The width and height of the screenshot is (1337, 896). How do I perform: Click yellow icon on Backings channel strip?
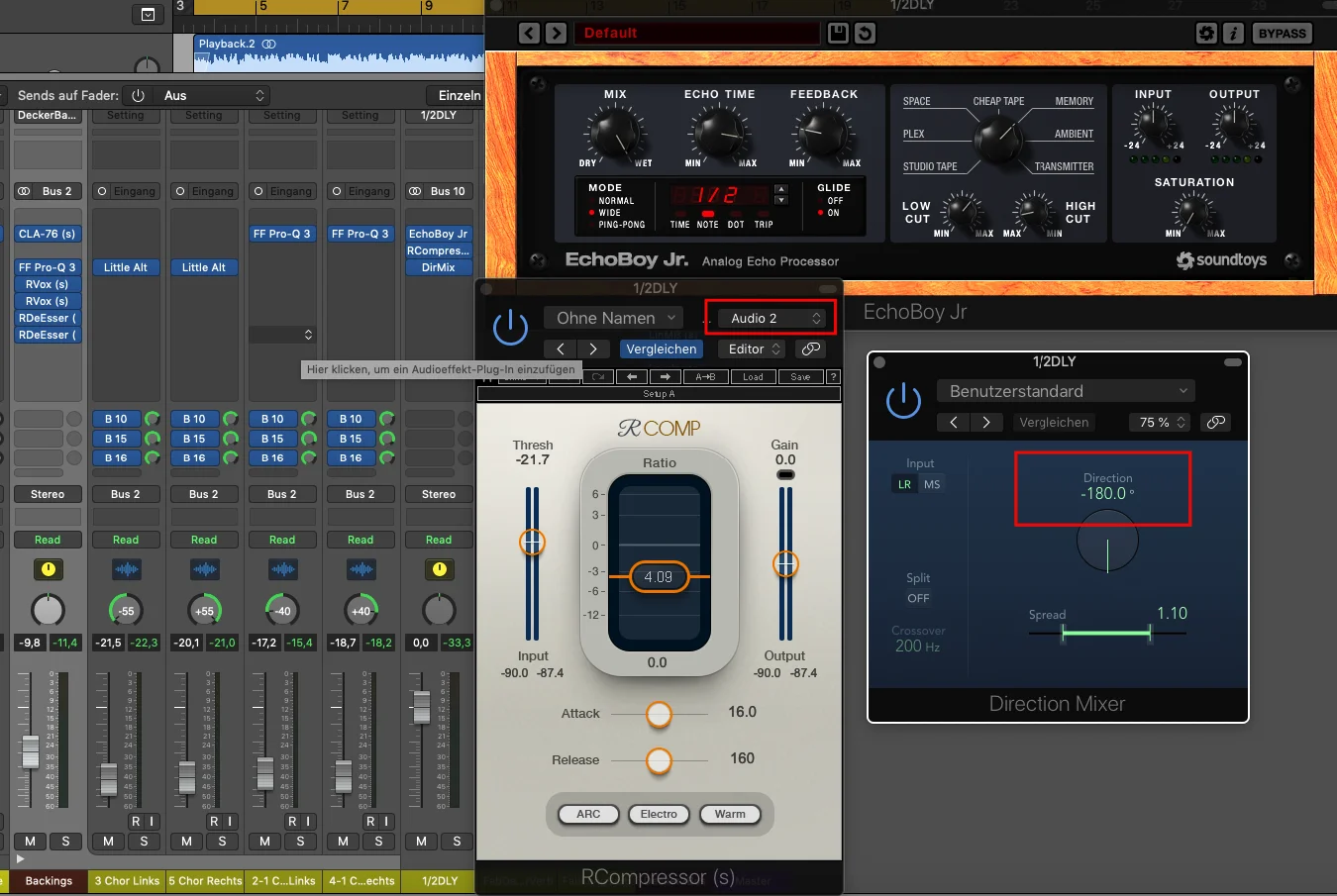click(48, 569)
